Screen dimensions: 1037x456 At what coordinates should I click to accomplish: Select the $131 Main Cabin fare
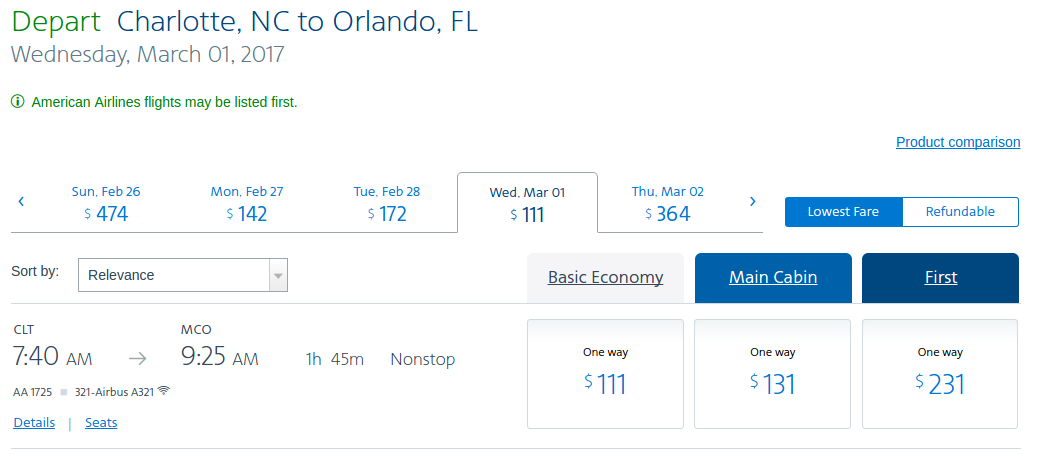tap(772, 374)
